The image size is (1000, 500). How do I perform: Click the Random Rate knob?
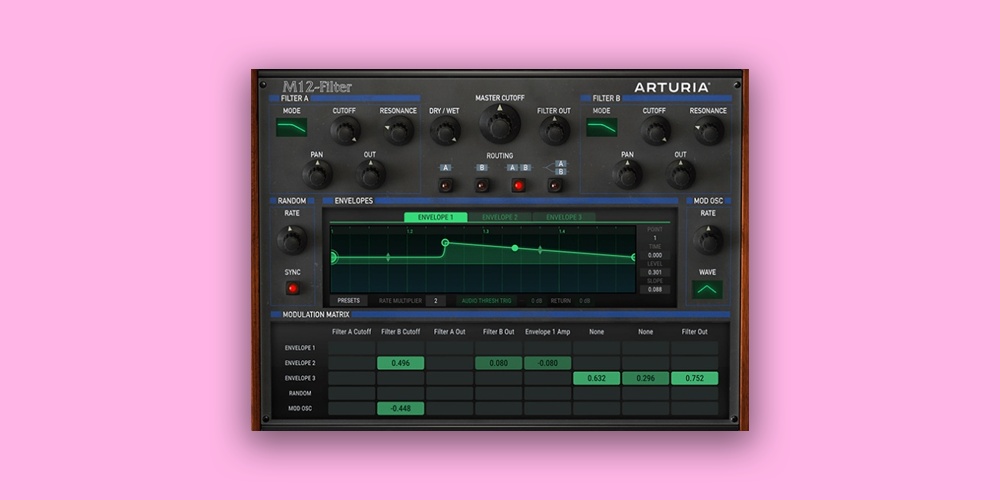[x=291, y=240]
